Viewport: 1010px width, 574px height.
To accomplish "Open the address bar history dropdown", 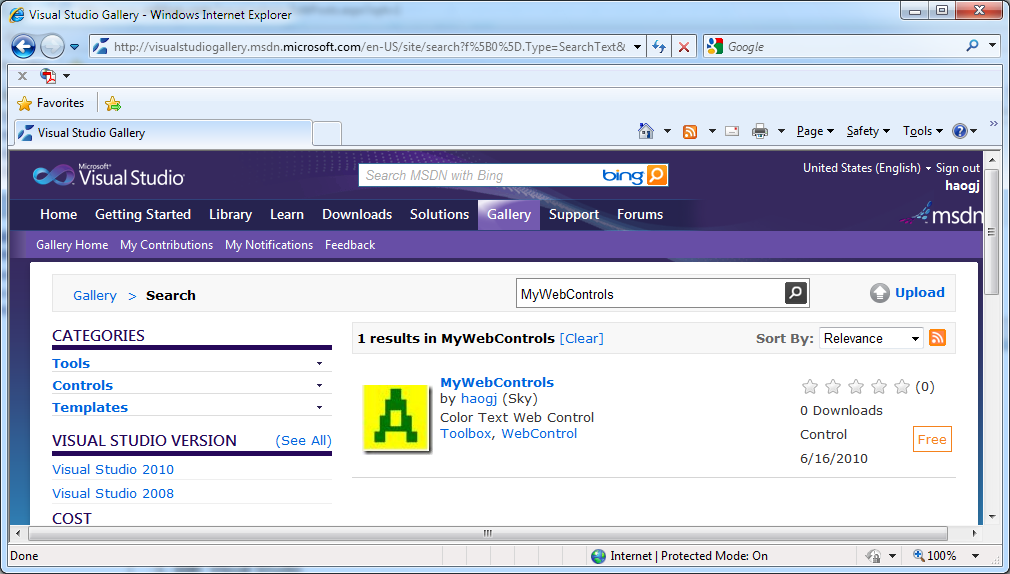I will (637, 46).
